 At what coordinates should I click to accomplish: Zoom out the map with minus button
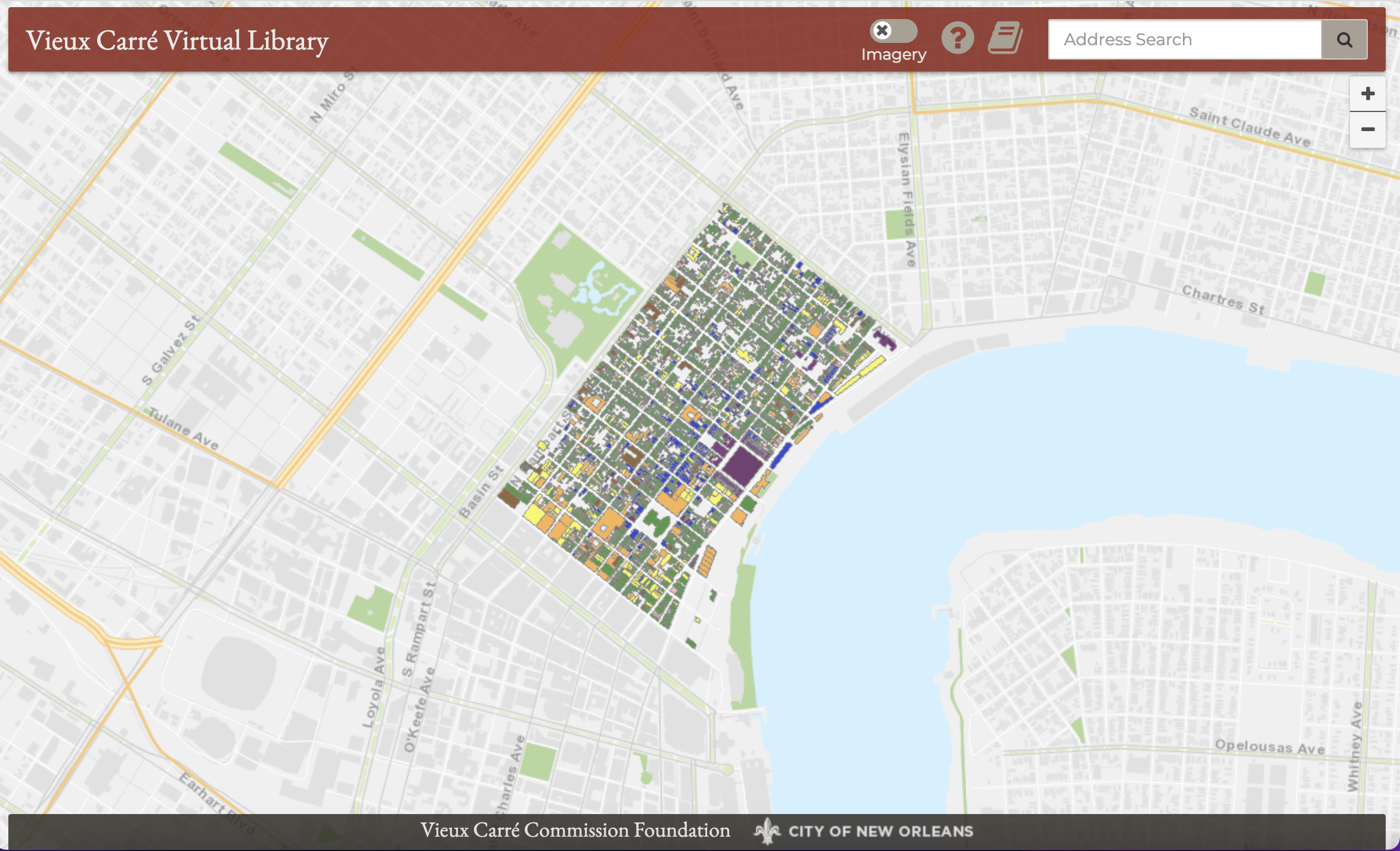coord(1368,129)
